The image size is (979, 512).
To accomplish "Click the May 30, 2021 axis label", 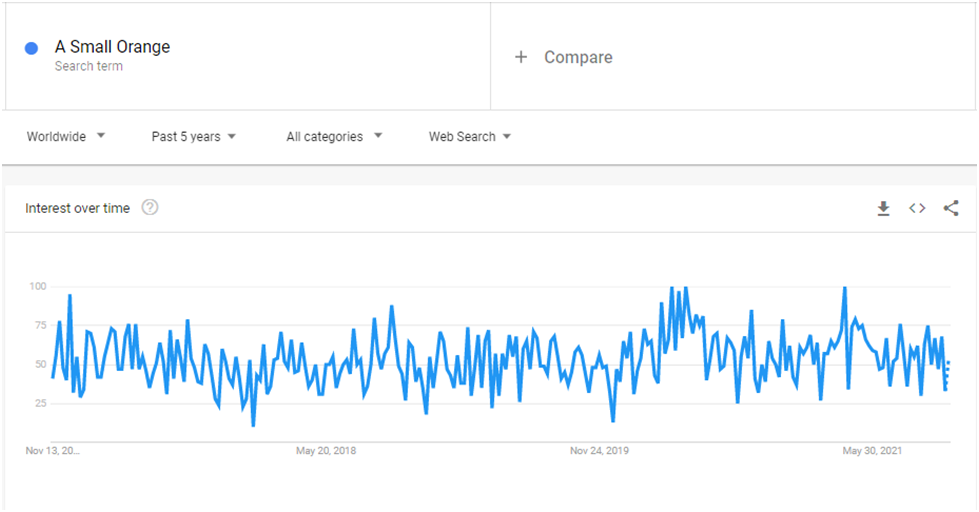I will (872, 451).
